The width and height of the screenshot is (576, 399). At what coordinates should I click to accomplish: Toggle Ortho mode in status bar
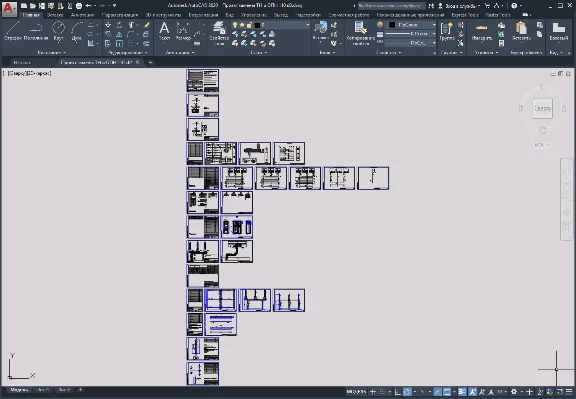398,392
